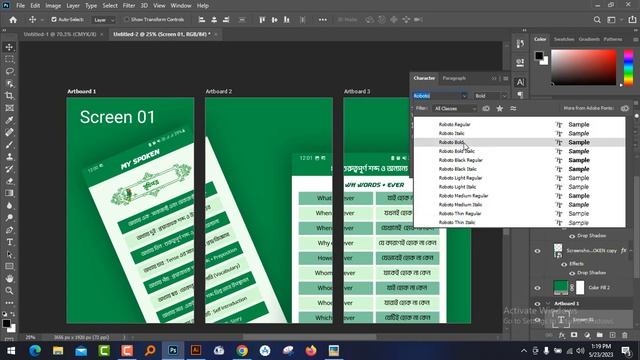This screenshot has height=360, width=640.
Task: Click the add layer mask icon
Action: (x=574, y=335)
